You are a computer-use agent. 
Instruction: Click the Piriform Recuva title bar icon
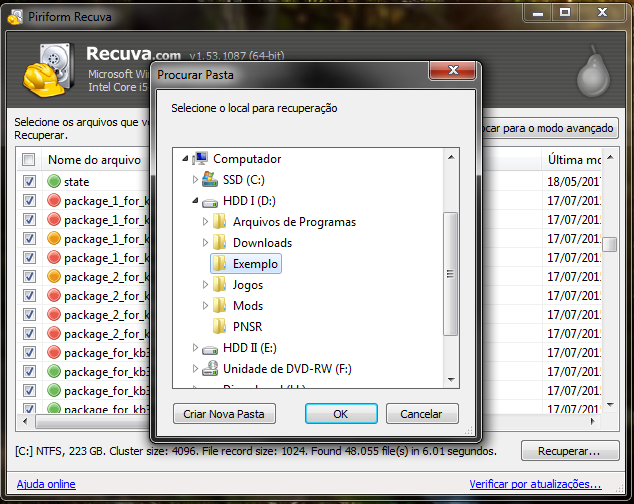click(x=15, y=17)
